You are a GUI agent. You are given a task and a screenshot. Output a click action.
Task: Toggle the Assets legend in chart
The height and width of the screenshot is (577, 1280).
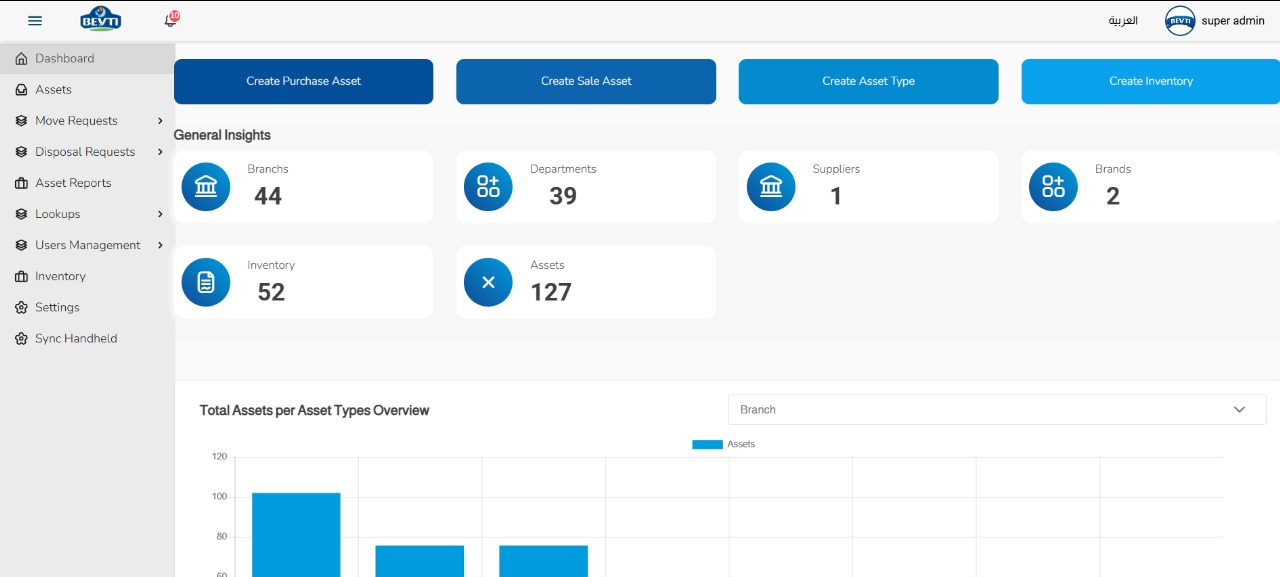(x=723, y=444)
